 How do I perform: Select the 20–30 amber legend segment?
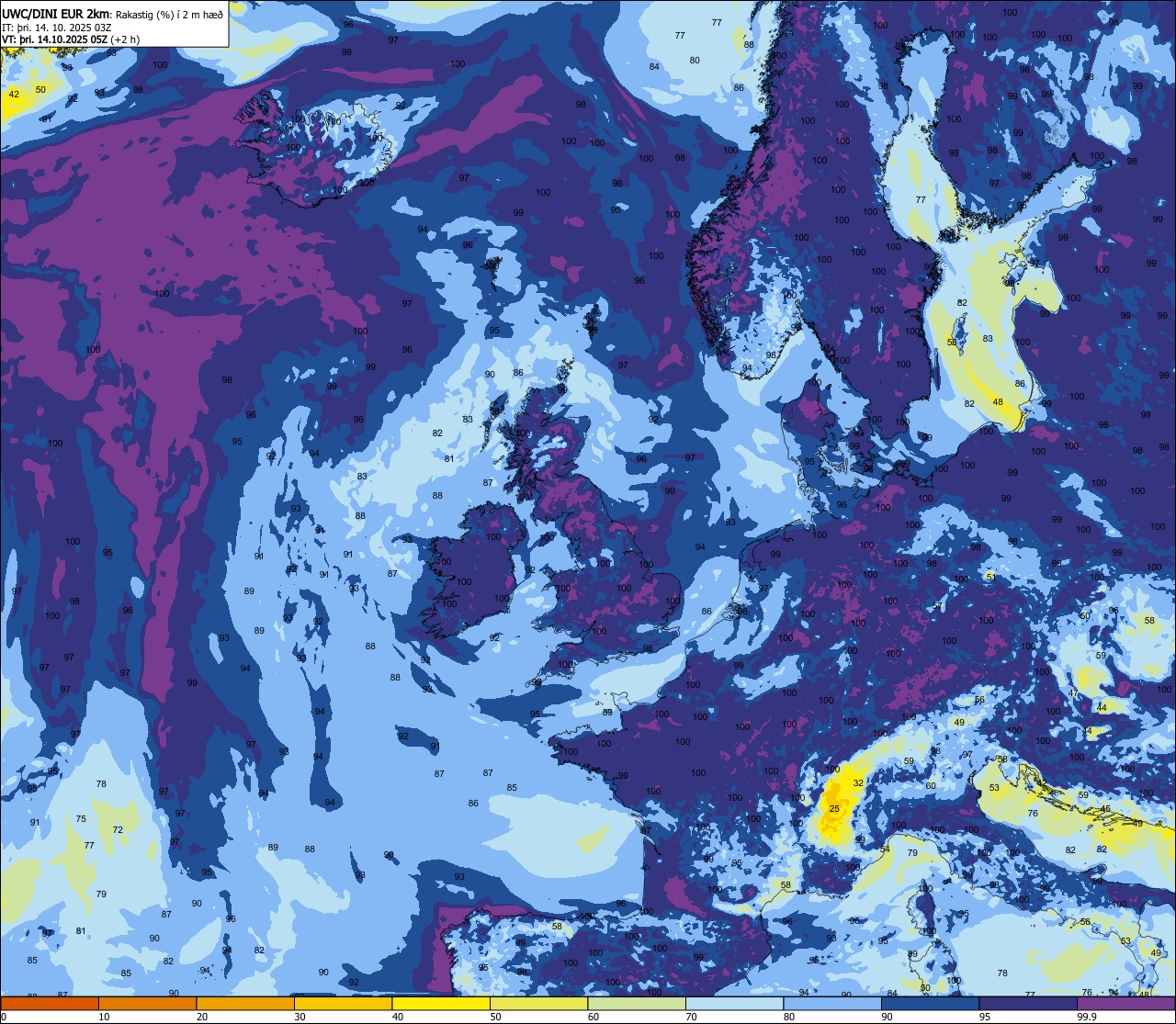click(245, 1003)
